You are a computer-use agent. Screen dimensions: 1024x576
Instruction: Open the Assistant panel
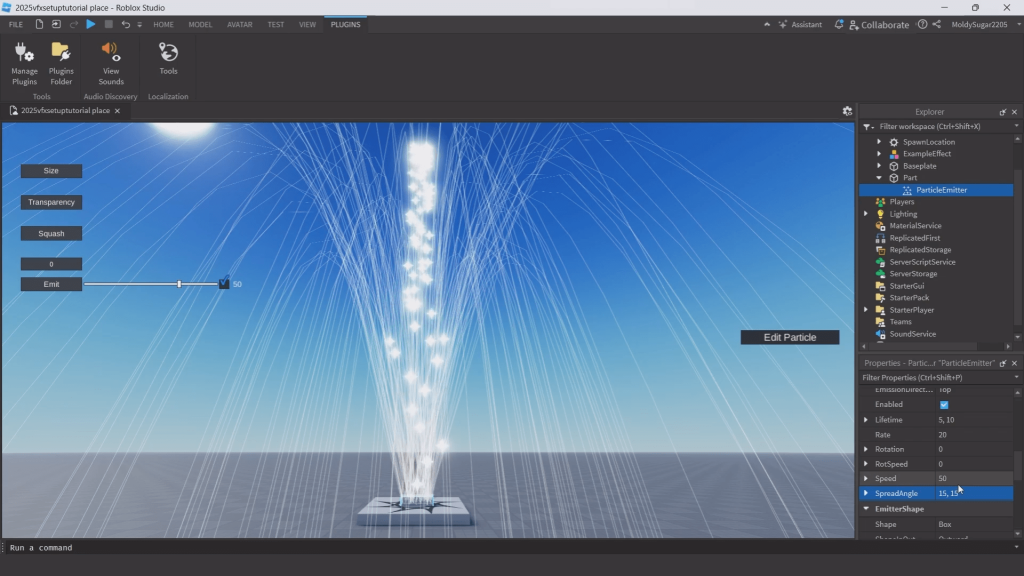point(800,24)
